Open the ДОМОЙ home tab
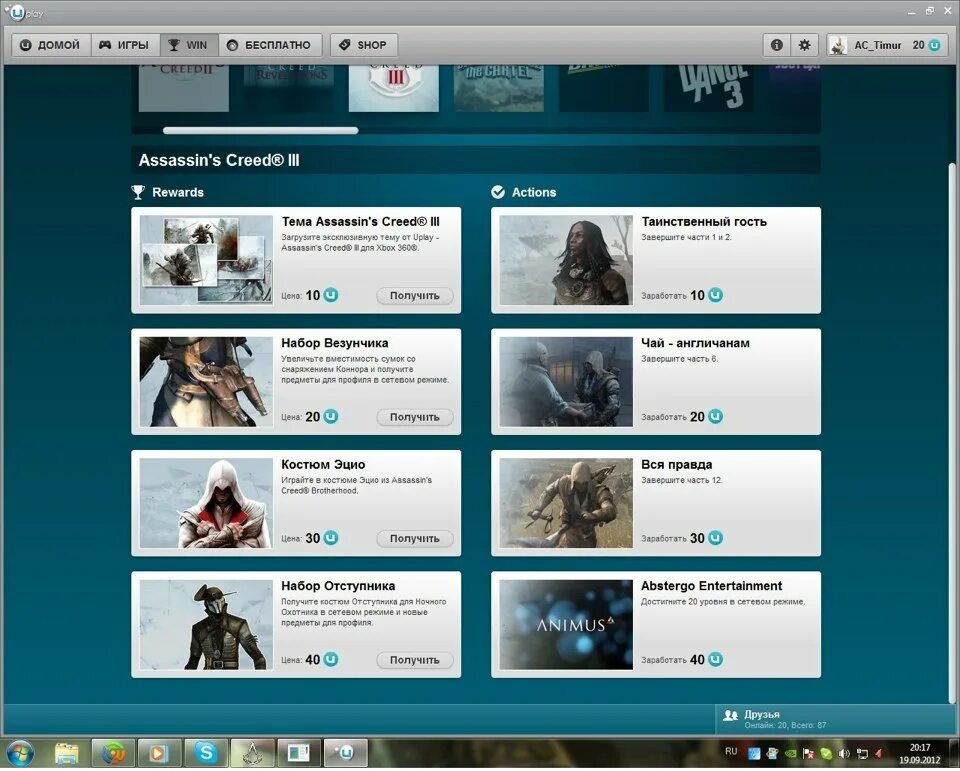 [x=51, y=45]
